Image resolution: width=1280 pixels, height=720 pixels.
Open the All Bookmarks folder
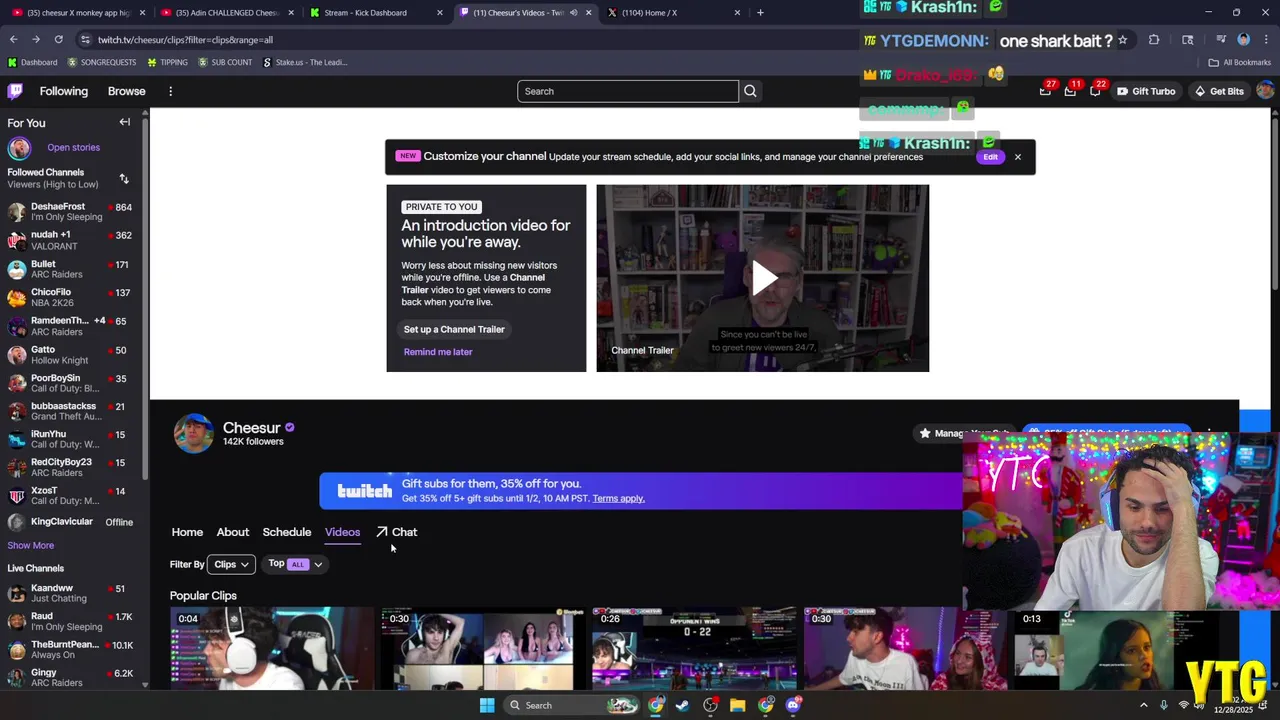(1240, 62)
